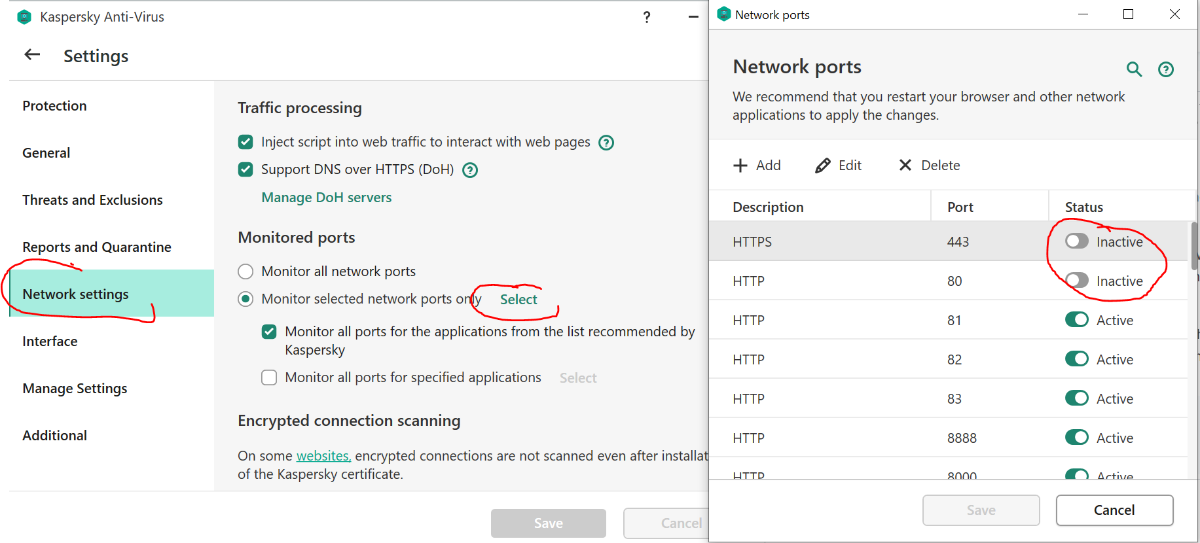The width and height of the screenshot is (1200, 543).
Task: Select Monitor all network ports option
Action: tap(246, 271)
